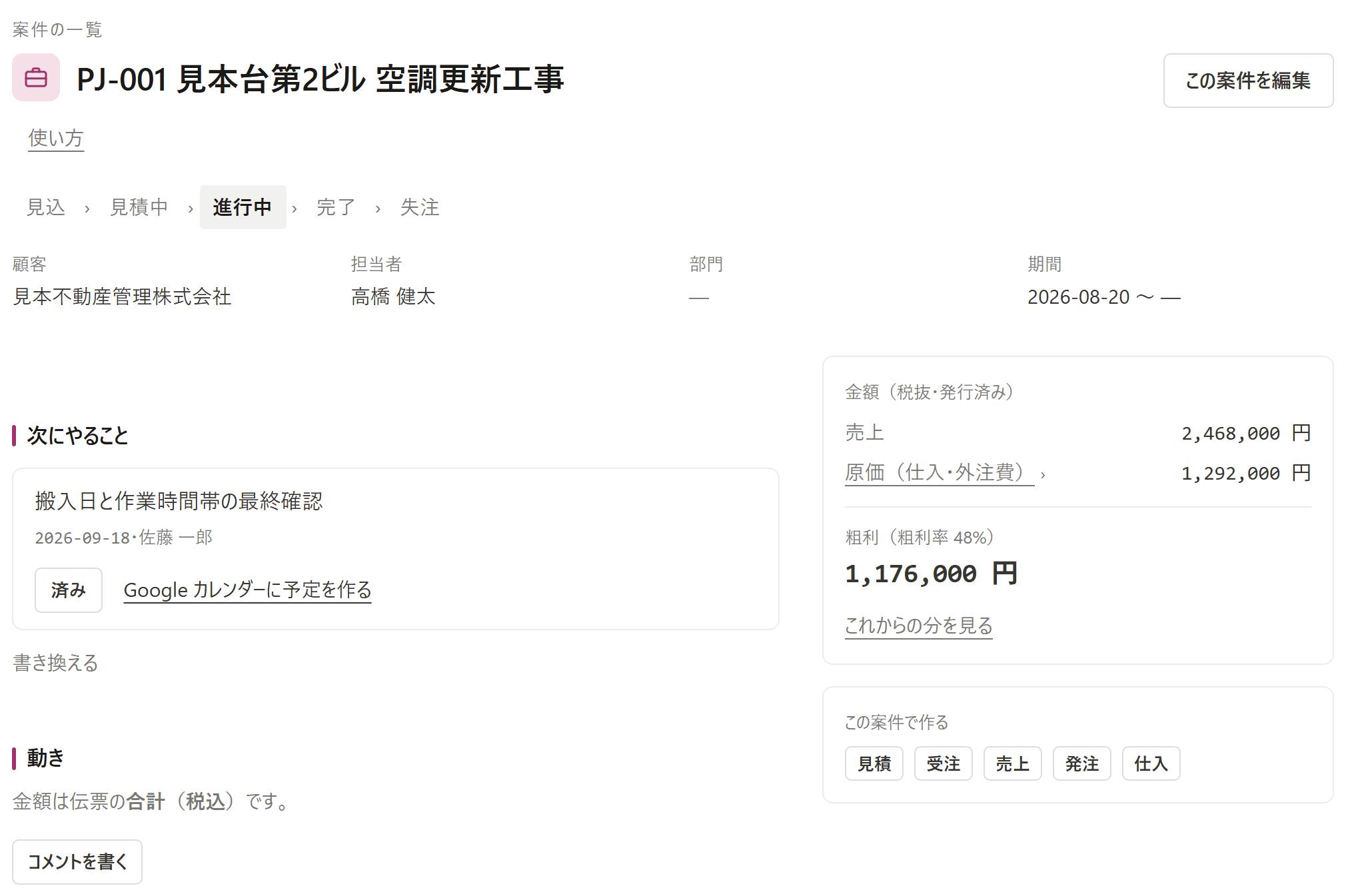Open the これからの分を見る link
This screenshot has width=1346, height=896.
919,626
